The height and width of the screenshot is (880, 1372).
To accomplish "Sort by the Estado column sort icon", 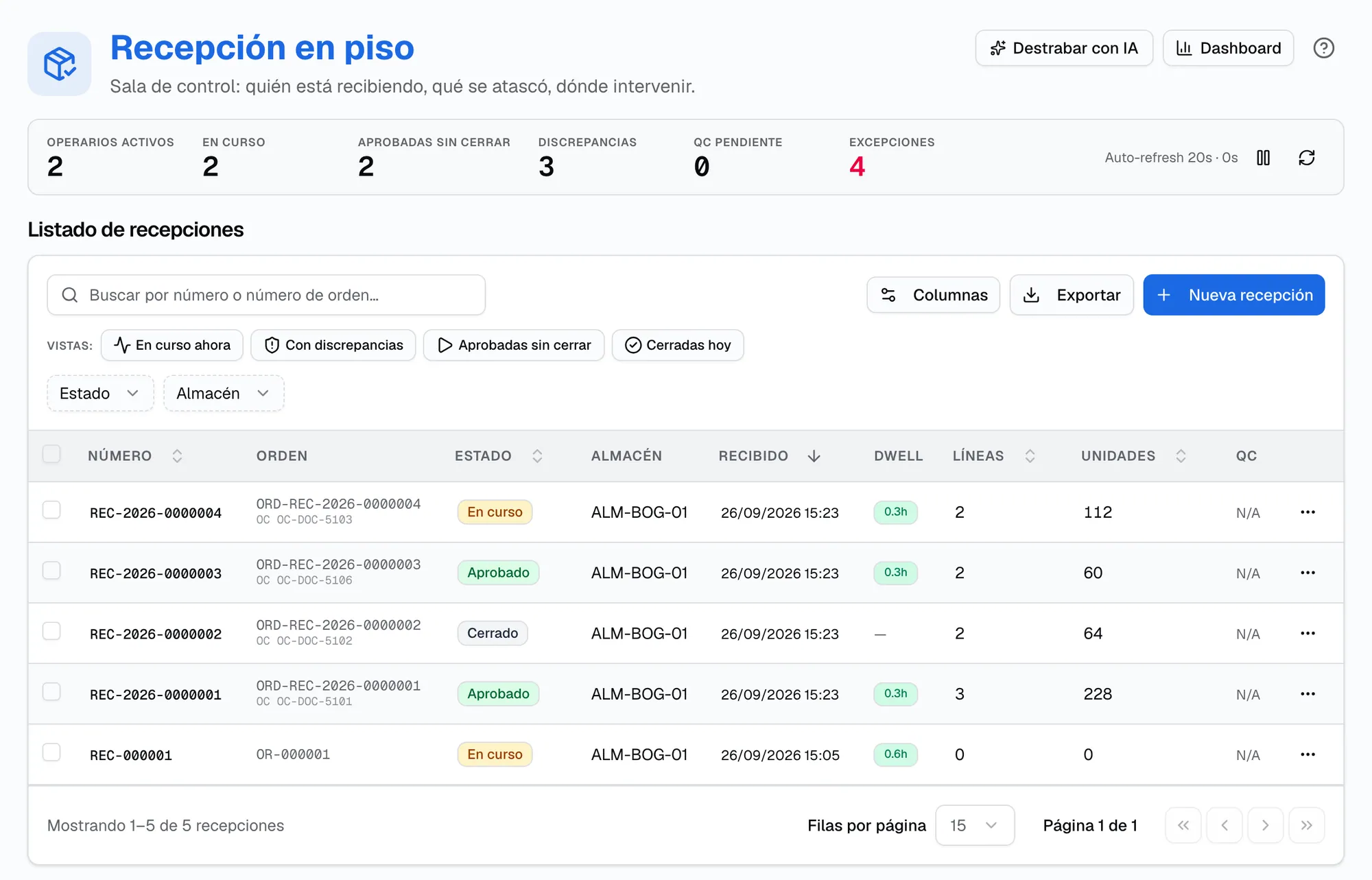I will [537, 456].
